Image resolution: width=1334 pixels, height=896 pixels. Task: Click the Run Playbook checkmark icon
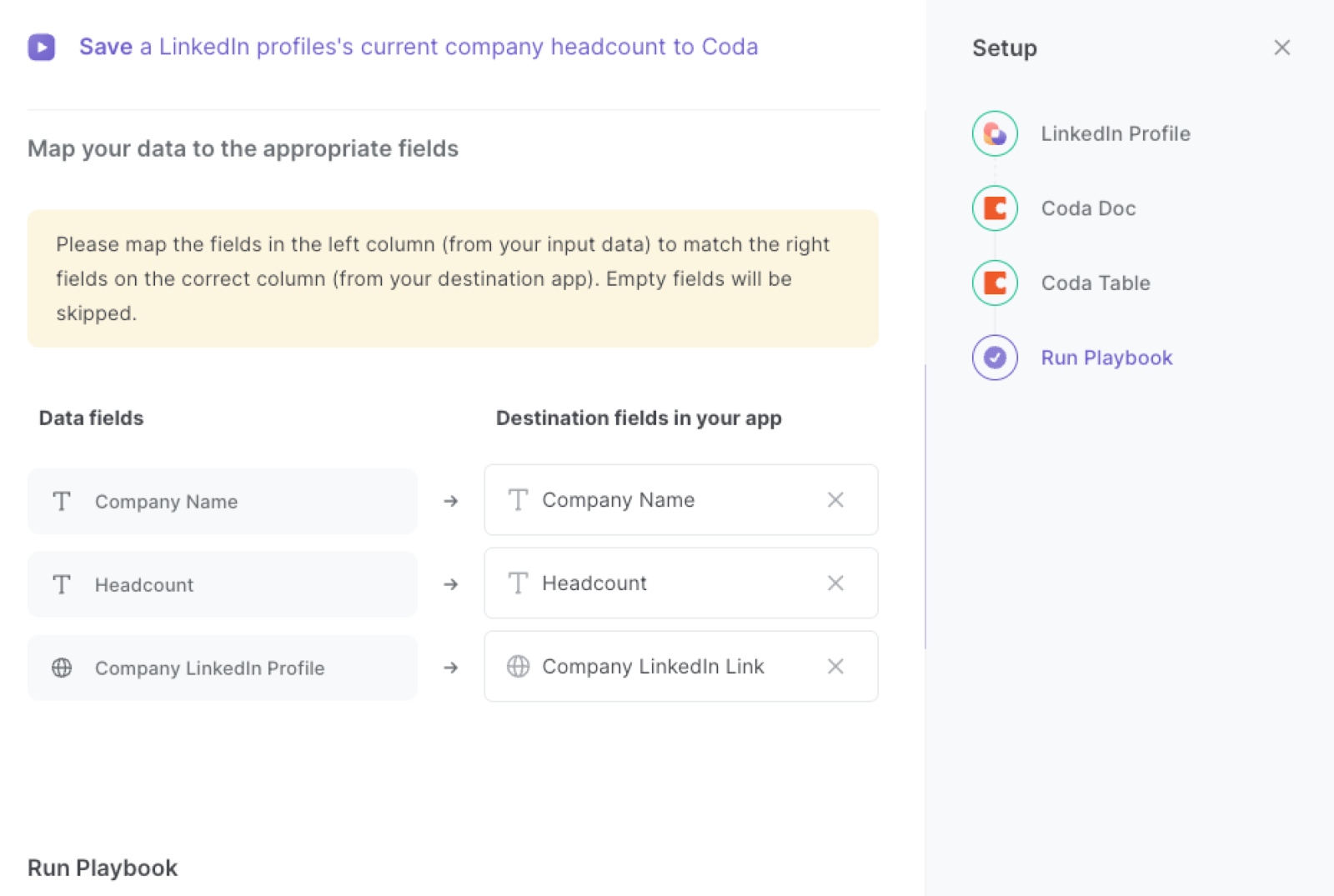pyautogui.click(x=995, y=358)
